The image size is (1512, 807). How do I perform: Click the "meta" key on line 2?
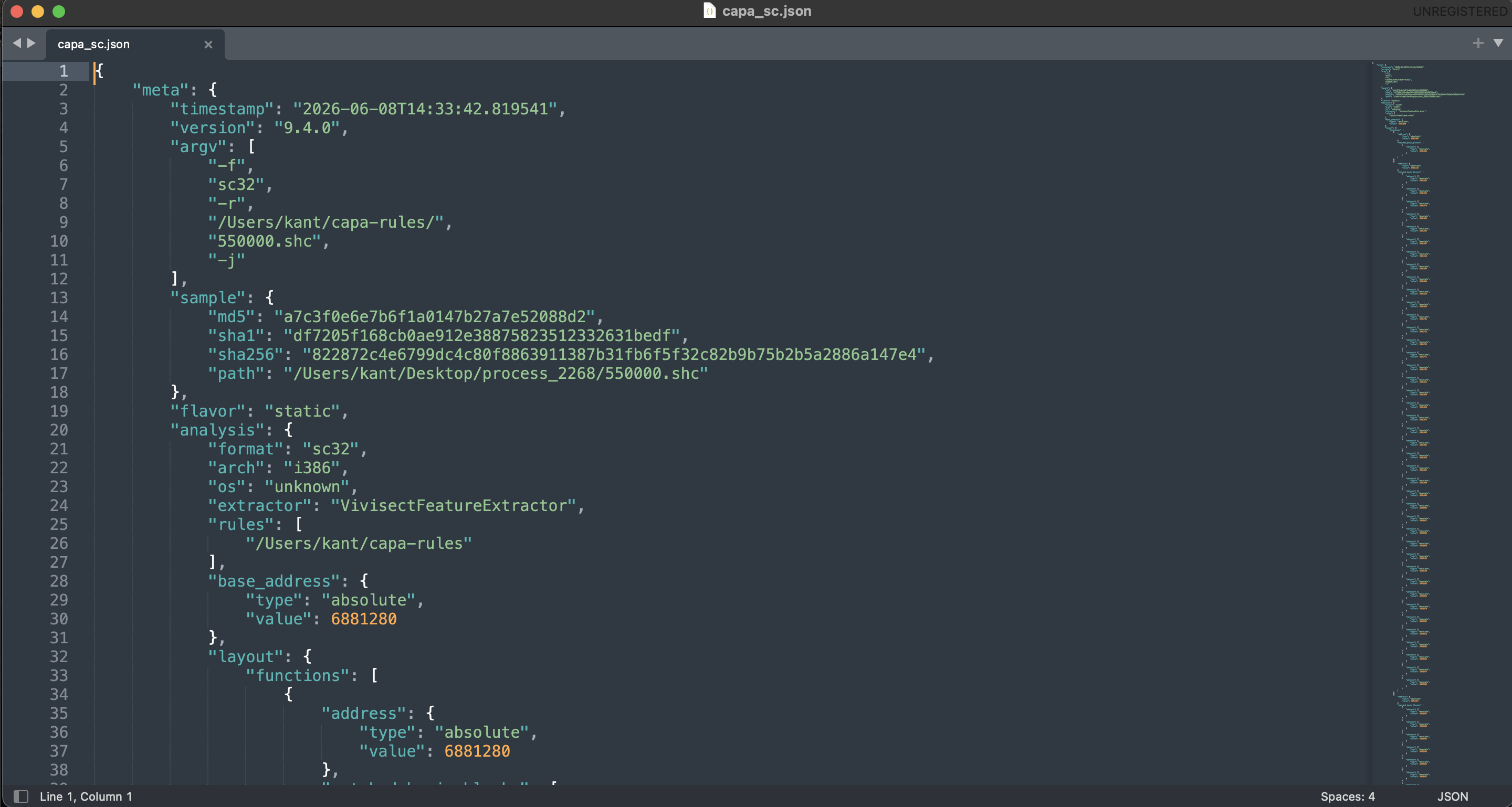[161, 90]
